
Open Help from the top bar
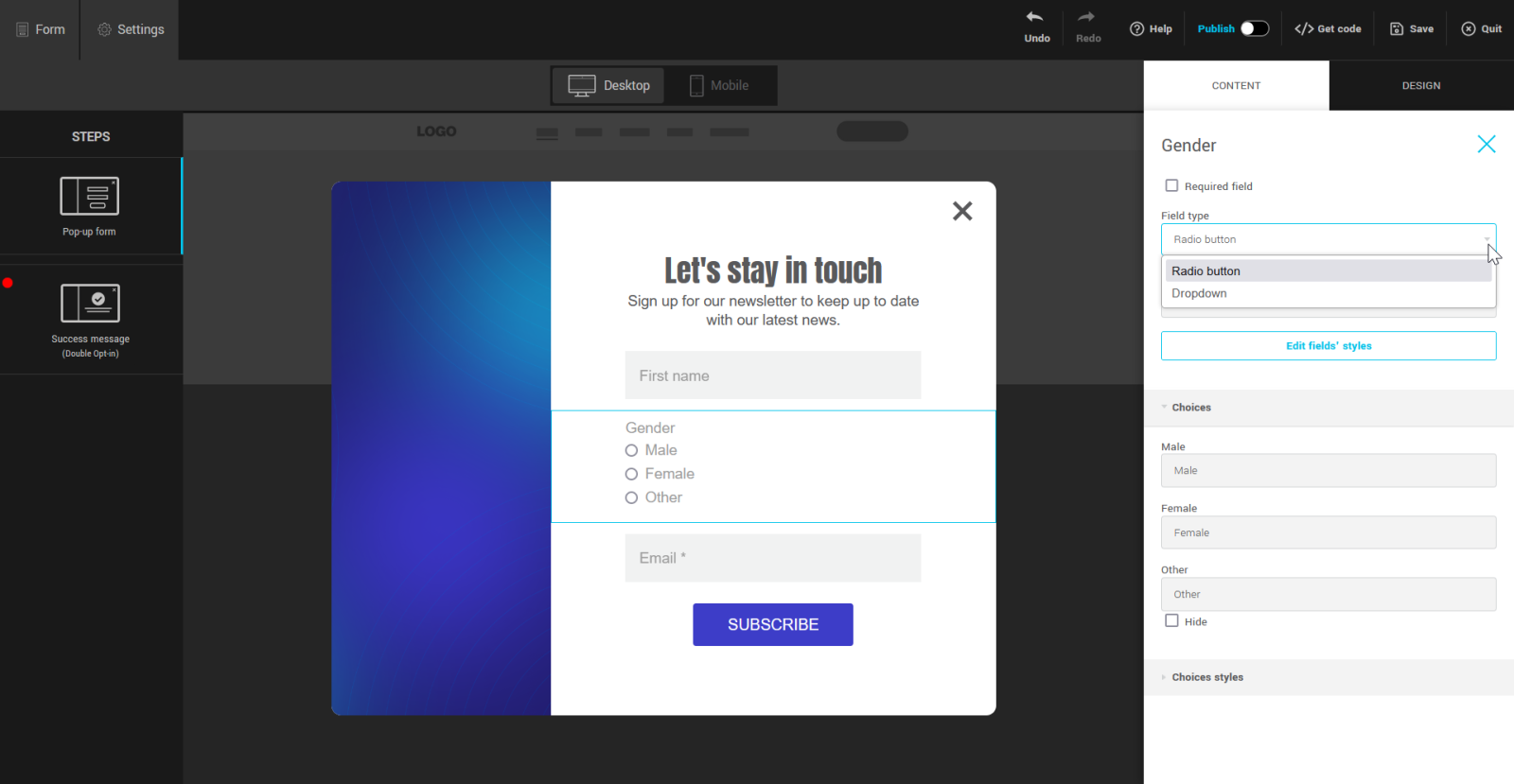coord(1151,29)
